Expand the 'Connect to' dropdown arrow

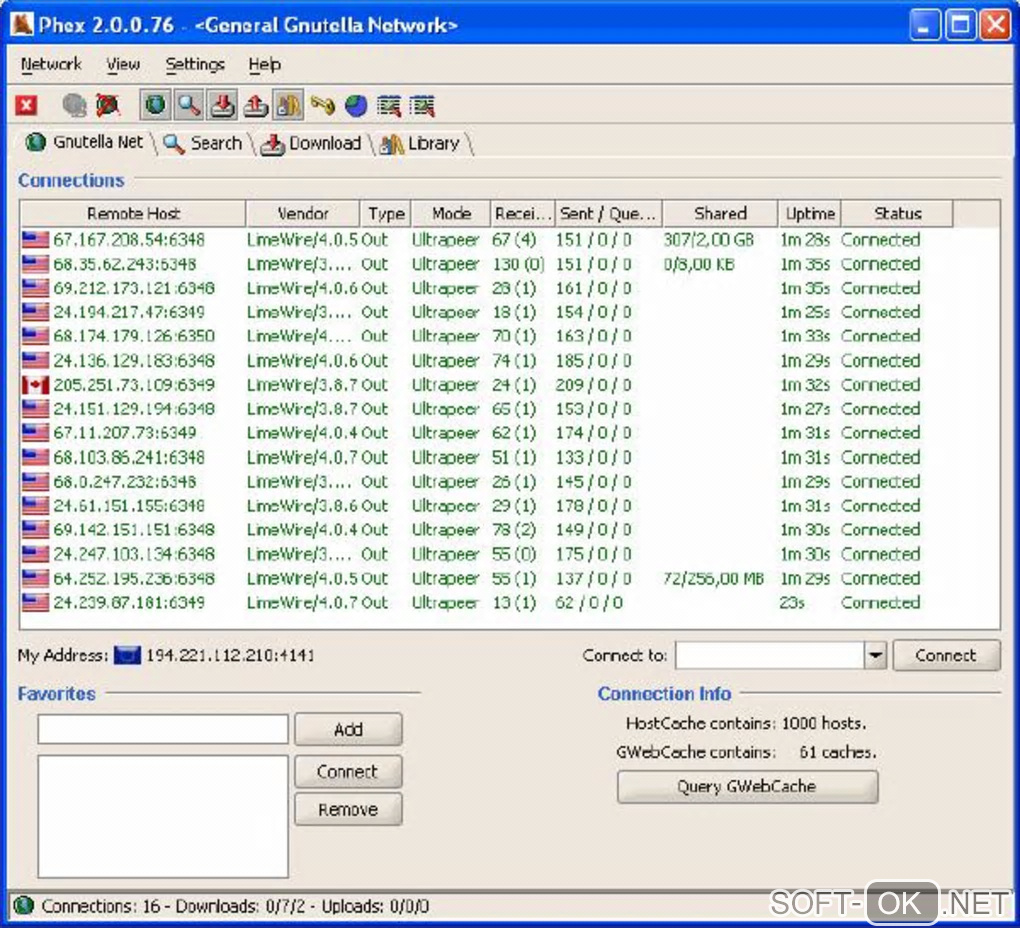875,656
